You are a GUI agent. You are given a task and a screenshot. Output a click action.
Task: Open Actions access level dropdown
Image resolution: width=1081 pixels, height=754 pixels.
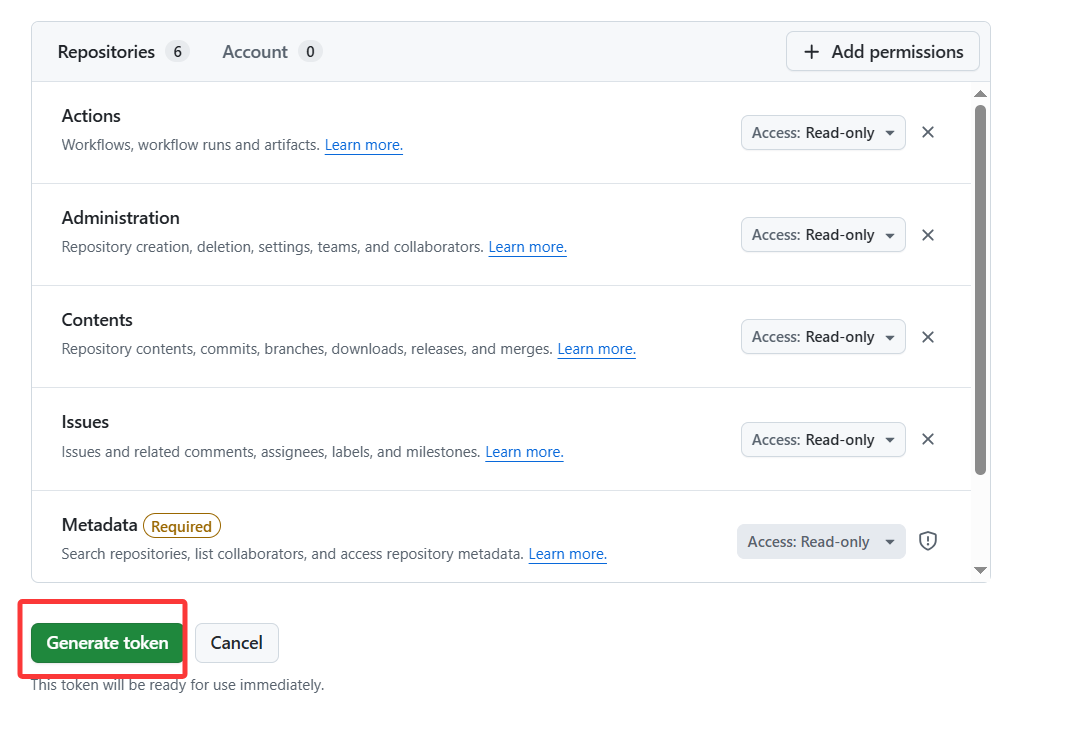click(823, 133)
